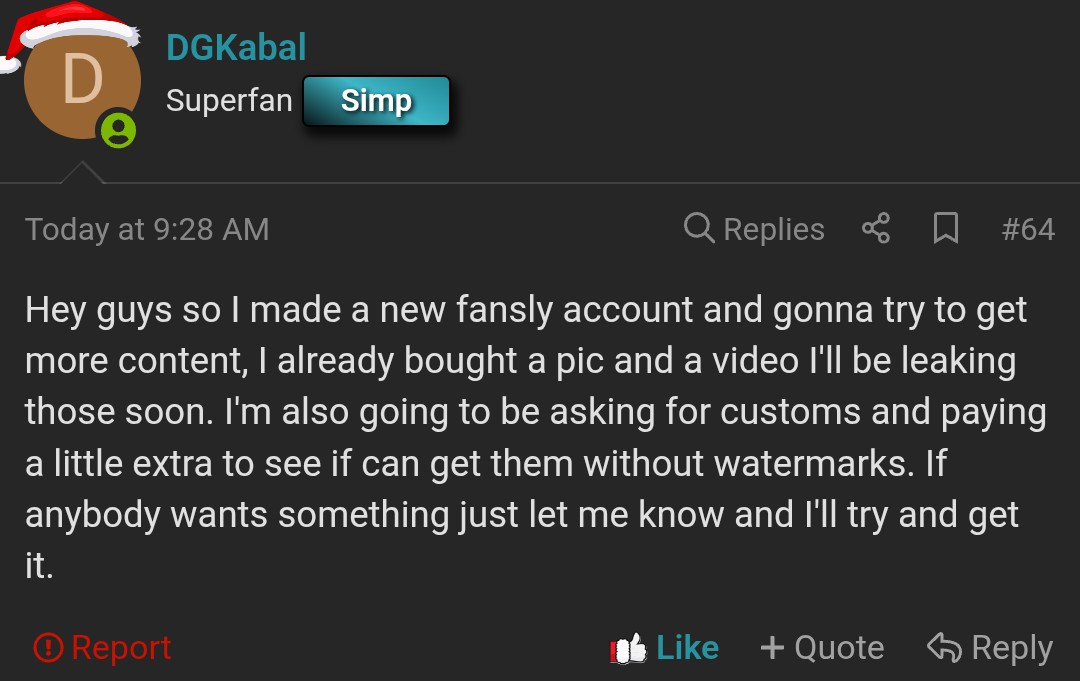Click the Simp badge

[376, 101]
